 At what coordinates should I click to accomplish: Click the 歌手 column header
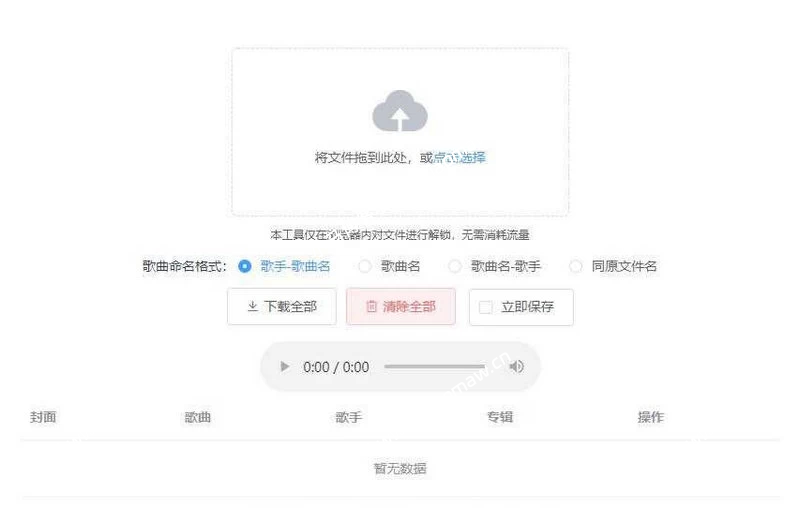coord(348,417)
